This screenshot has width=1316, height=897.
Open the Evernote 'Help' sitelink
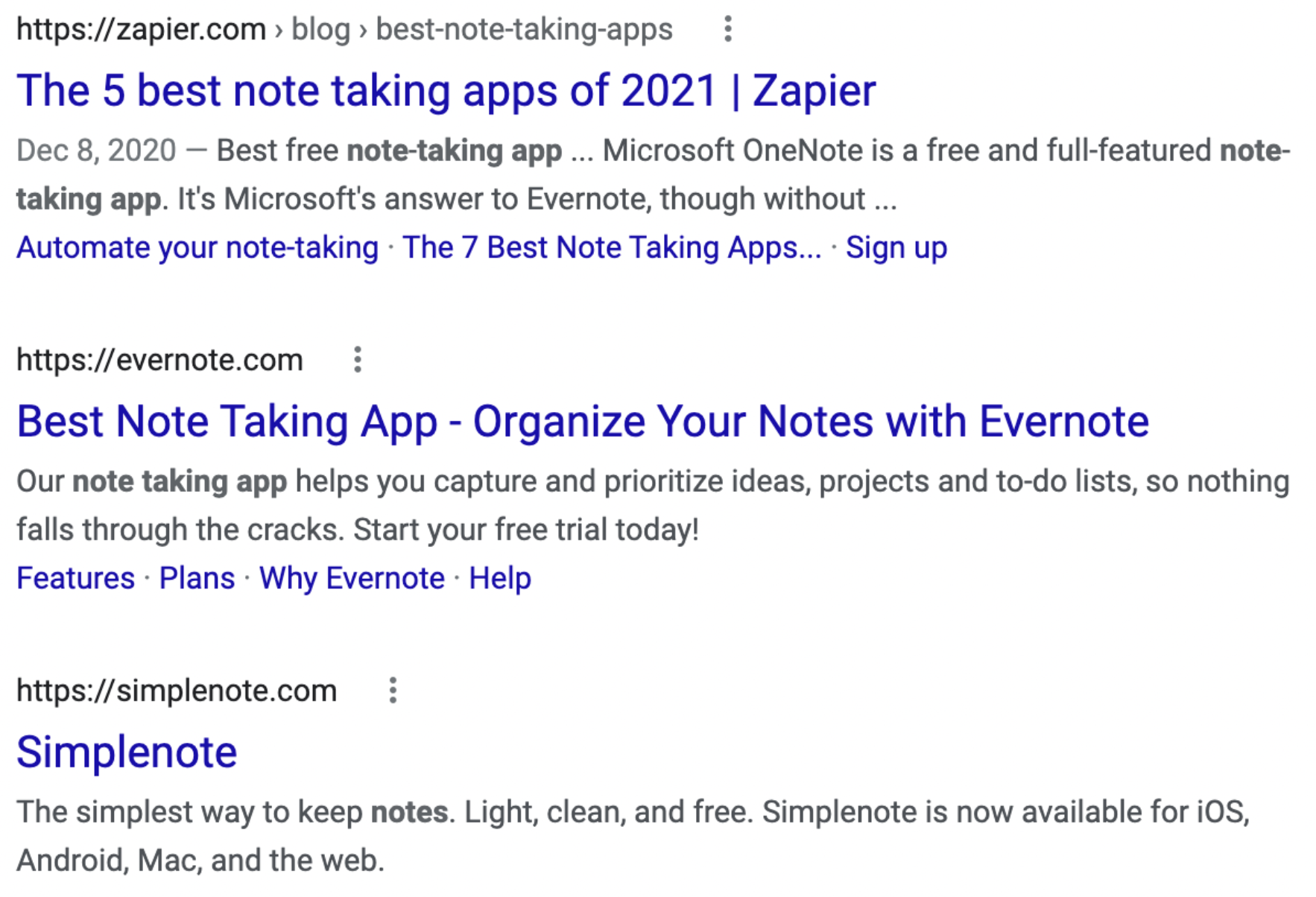pos(499,578)
